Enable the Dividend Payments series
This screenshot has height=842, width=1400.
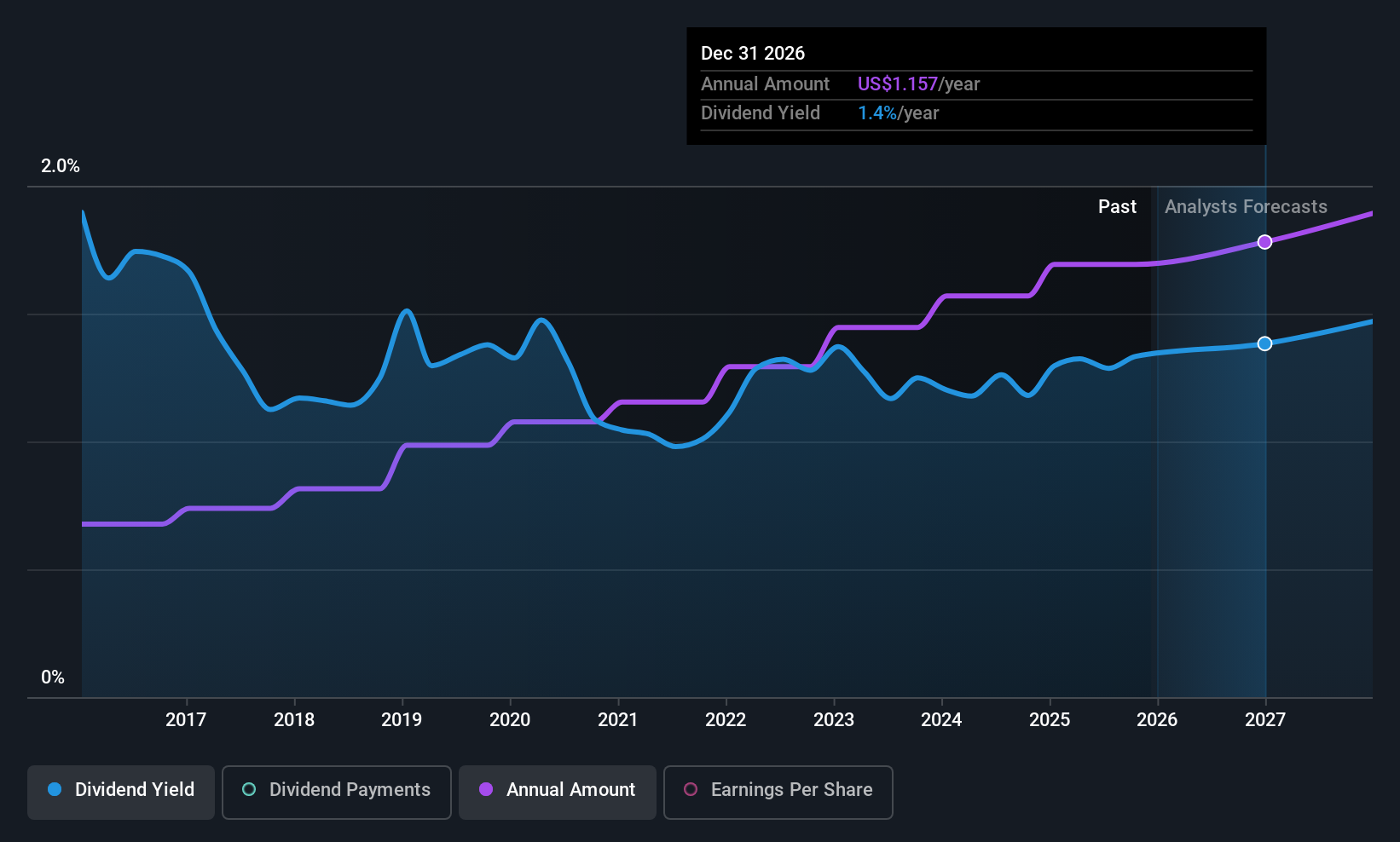coord(336,792)
